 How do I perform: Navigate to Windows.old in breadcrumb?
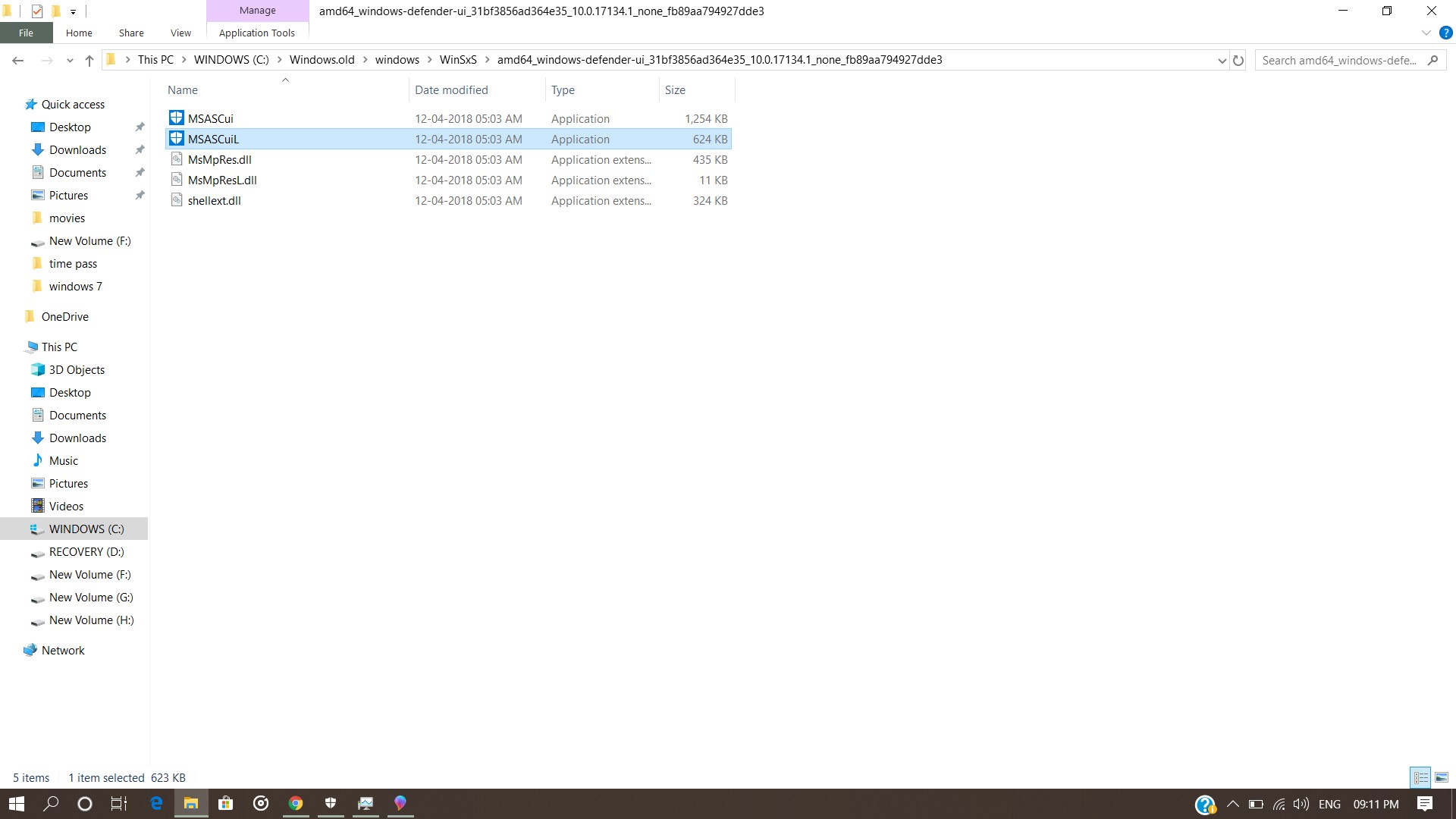click(x=322, y=60)
